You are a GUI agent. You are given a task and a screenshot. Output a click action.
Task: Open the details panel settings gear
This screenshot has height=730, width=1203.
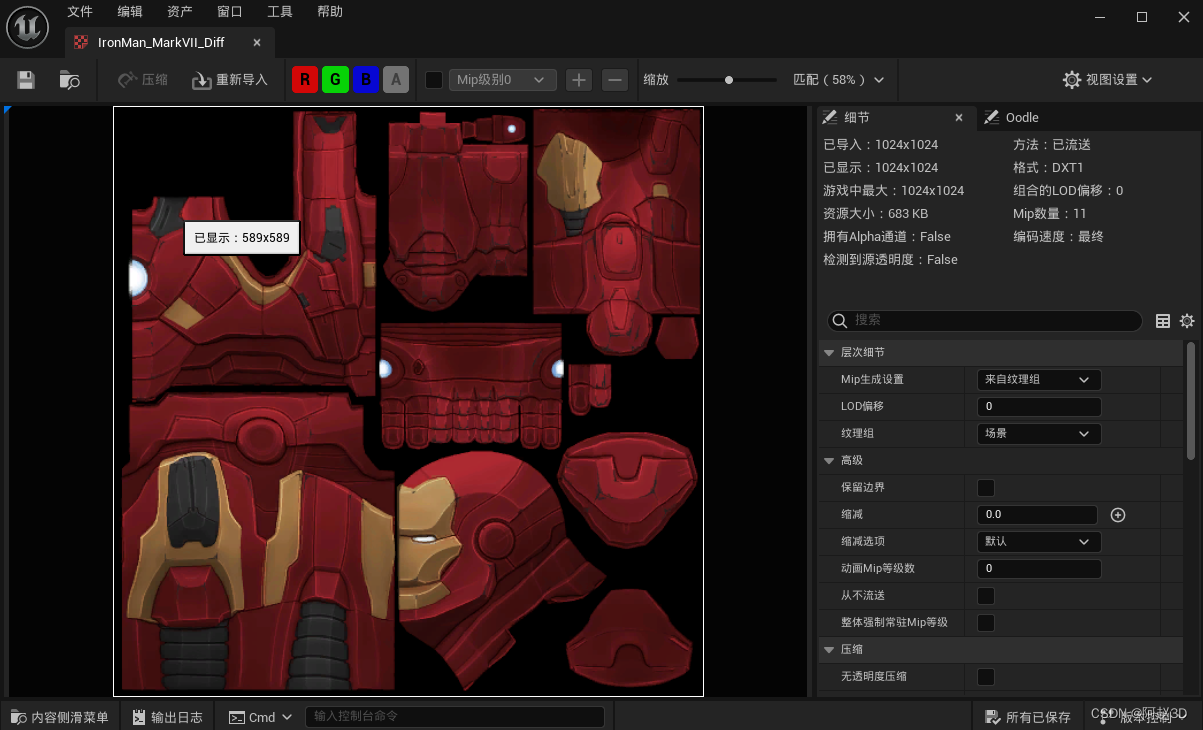pyautogui.click(x=1187, y=321)
